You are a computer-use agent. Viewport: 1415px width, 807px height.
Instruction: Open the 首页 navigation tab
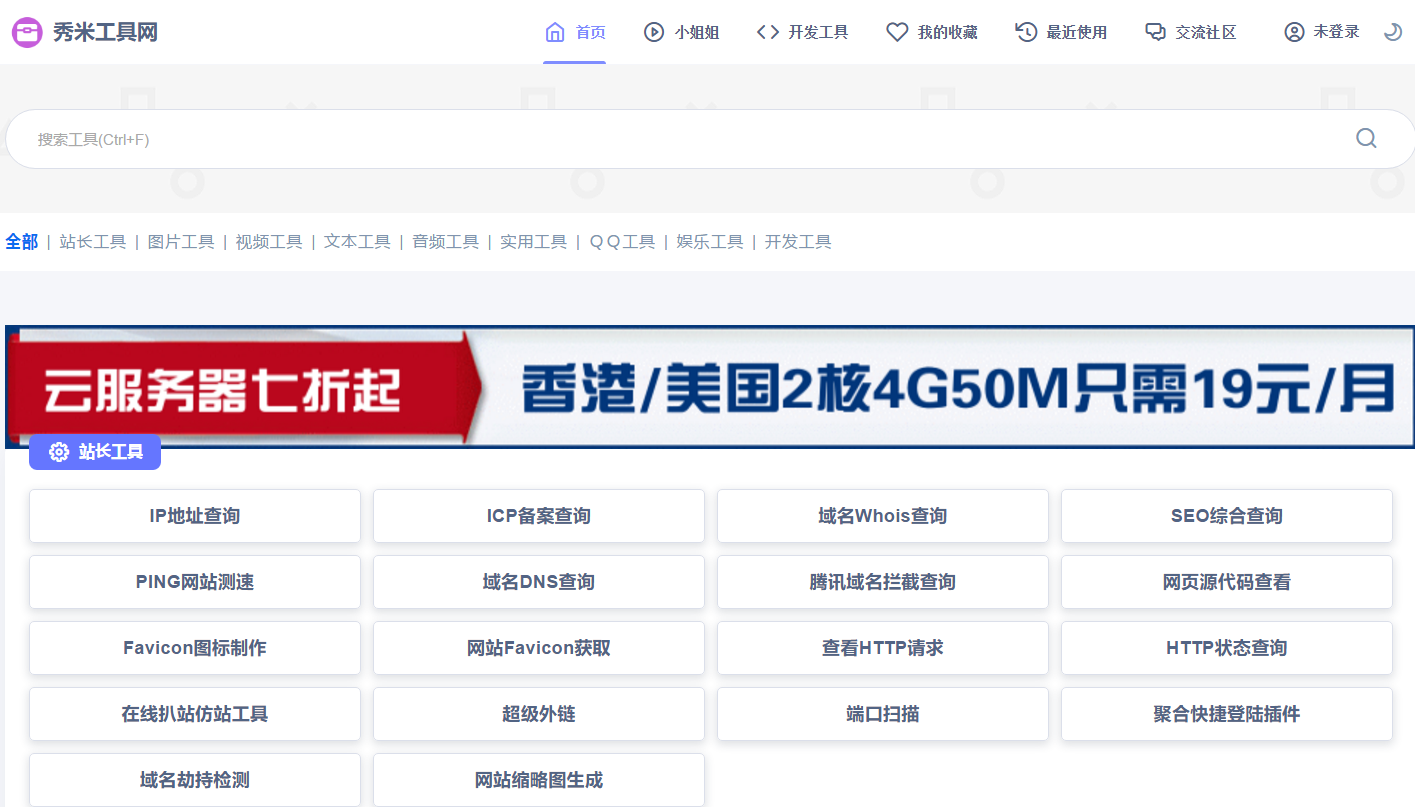tap(575, 32)
